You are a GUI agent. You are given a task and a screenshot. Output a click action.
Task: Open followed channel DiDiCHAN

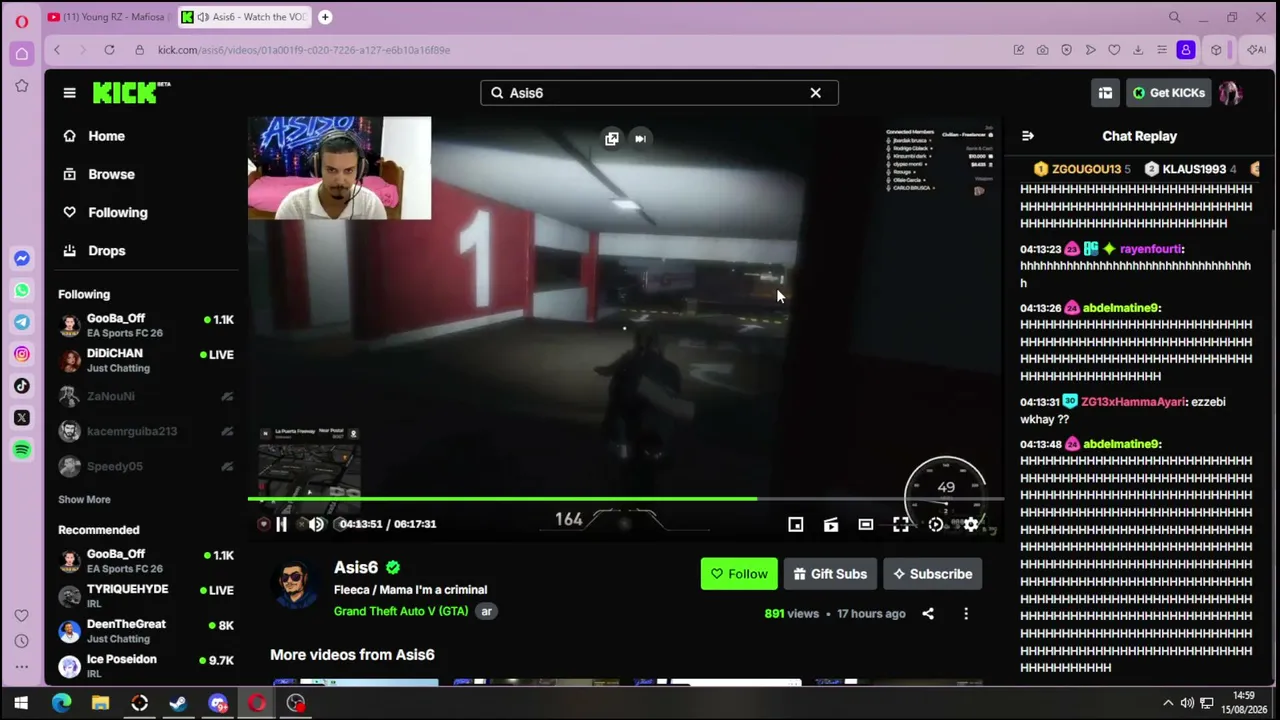tap(146, 360)
